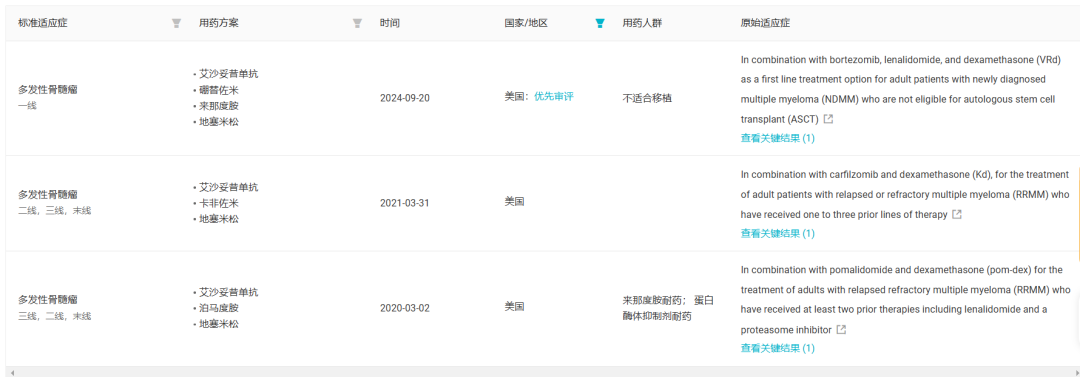Image resolution: width=1080 pixels, height=377 pixels.
Task: Click the 用药人群 column header
Action: (x=642, y=23)
